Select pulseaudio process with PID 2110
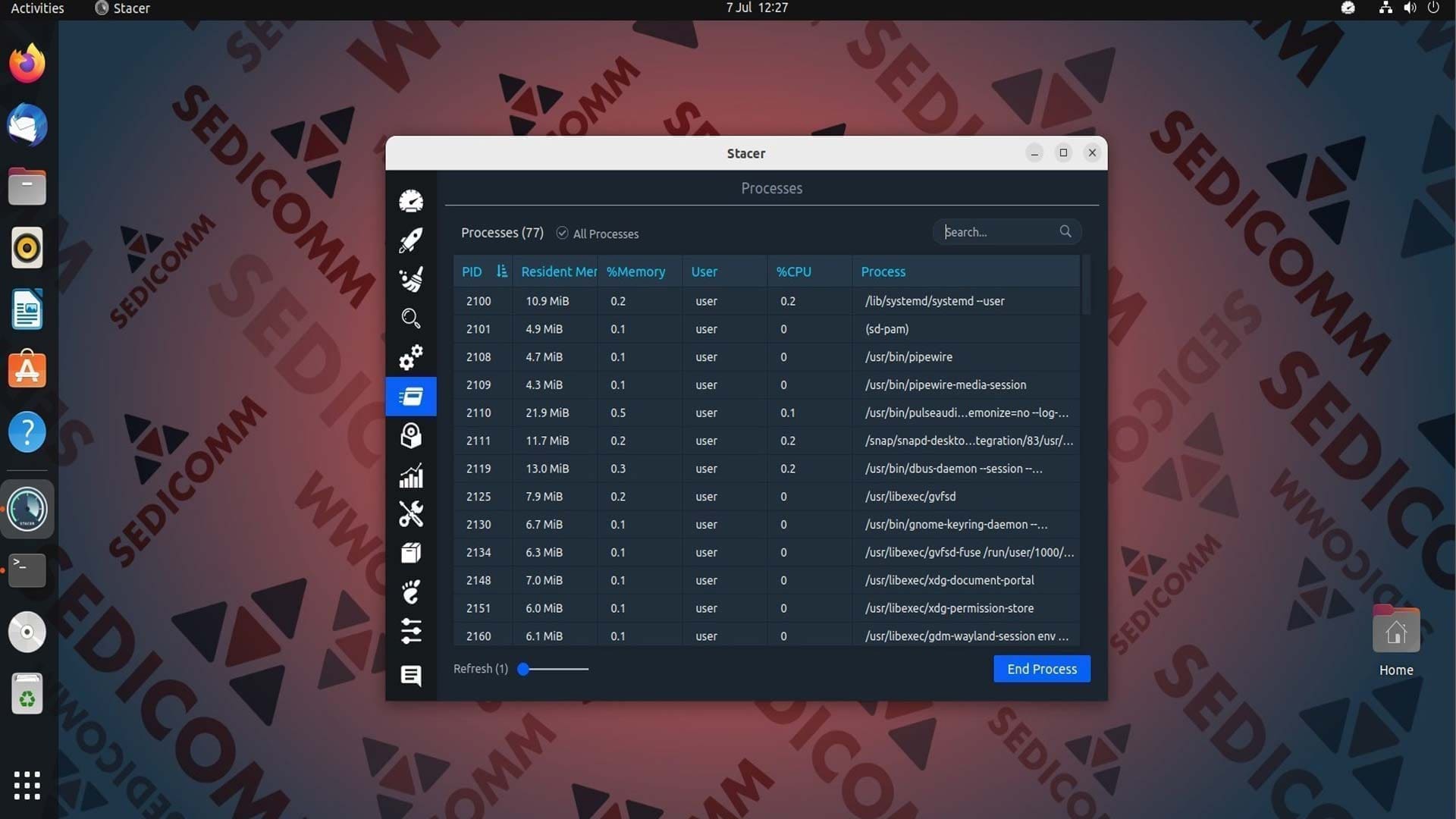 coord(767,413)
